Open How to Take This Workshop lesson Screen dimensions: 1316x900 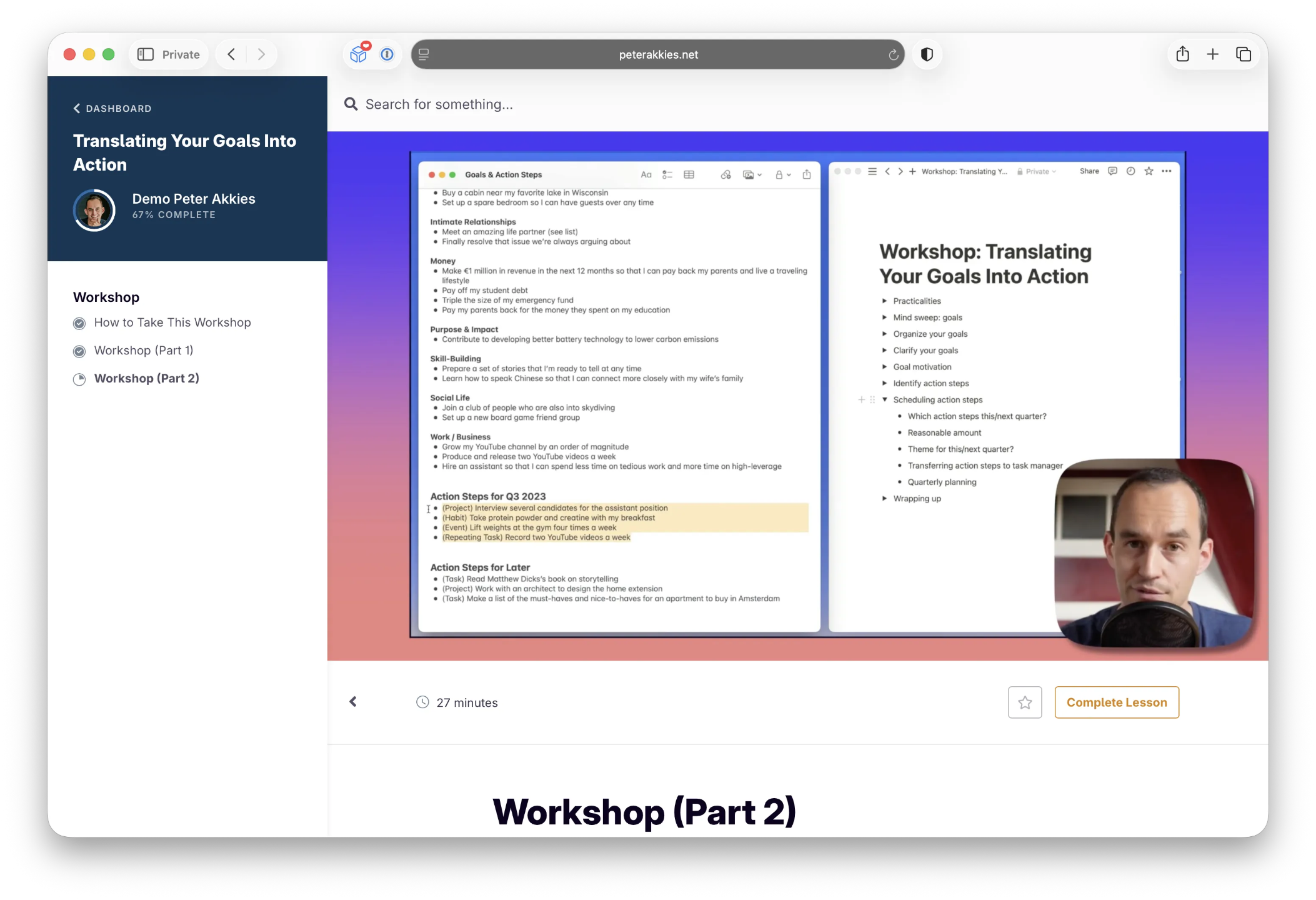(172, 322)
